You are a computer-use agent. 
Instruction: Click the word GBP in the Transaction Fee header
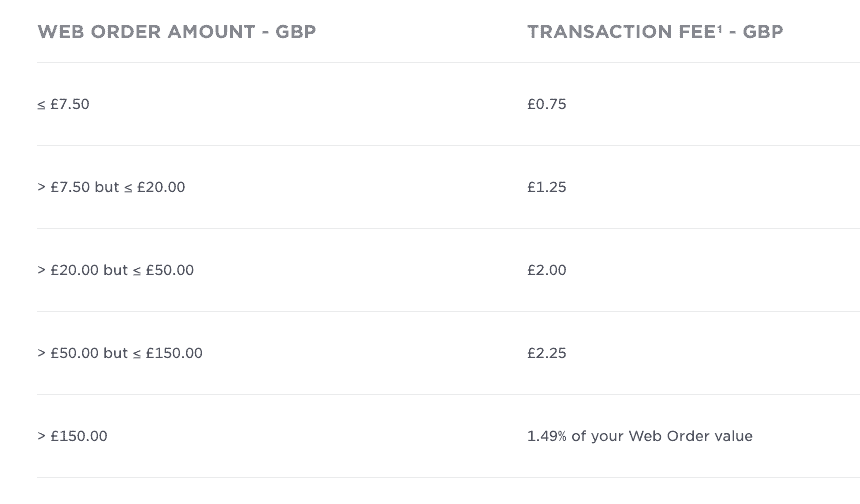pos(763,32)
